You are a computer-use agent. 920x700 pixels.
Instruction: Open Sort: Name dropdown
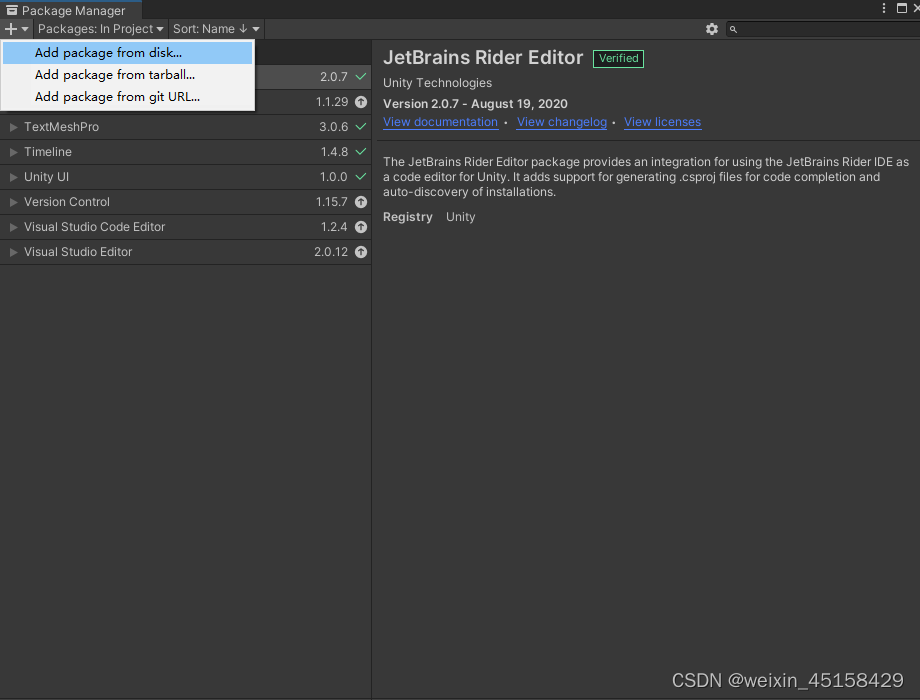[x=215, y=29]
